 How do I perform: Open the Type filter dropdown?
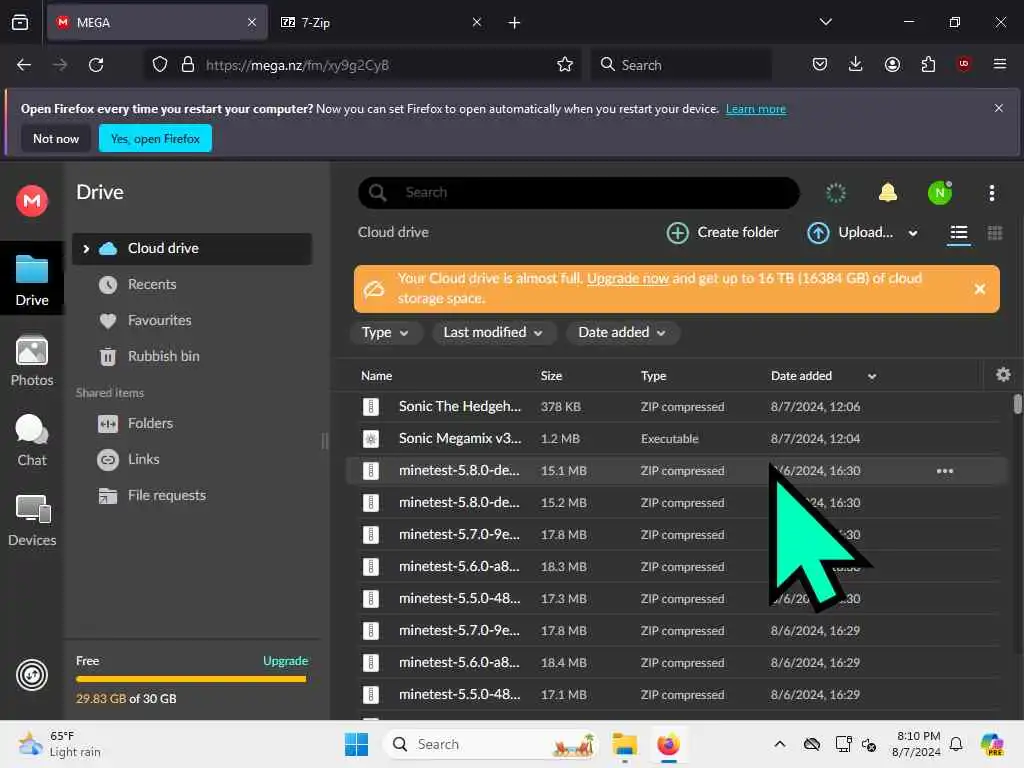point(385,332)
